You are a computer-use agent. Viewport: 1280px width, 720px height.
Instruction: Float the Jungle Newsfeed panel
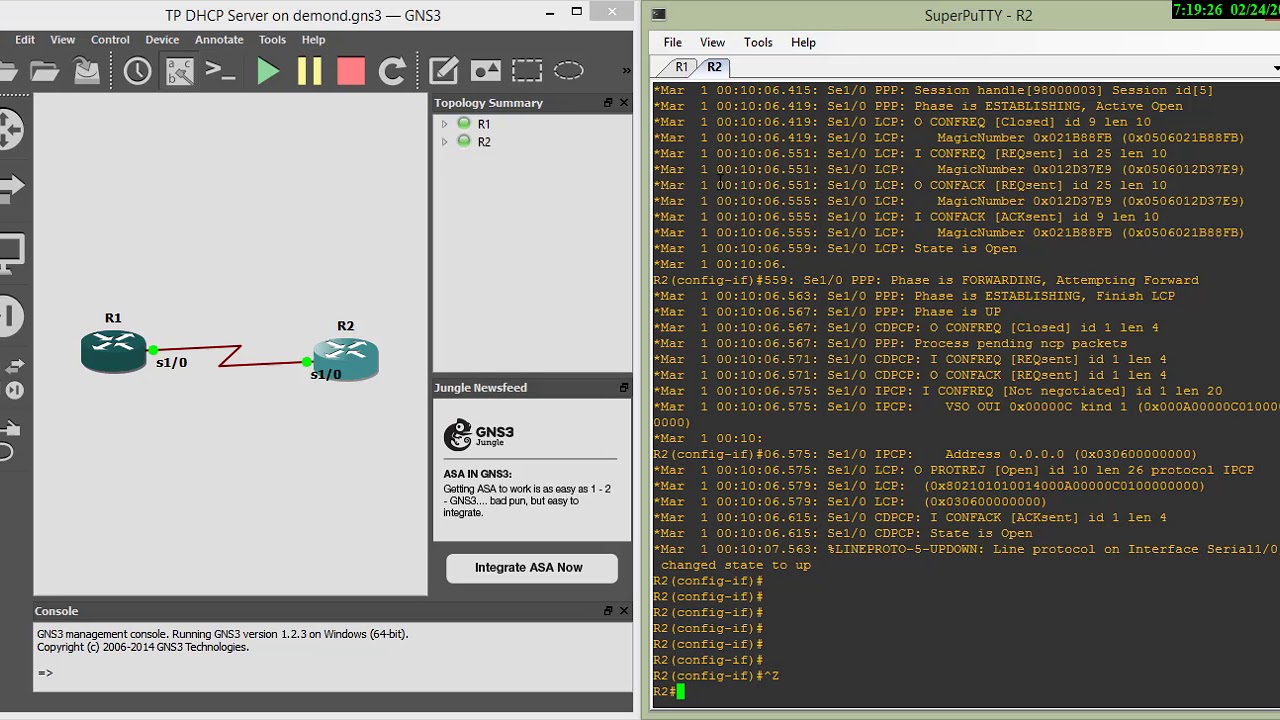pyautogui.click(x=624, y=388)
